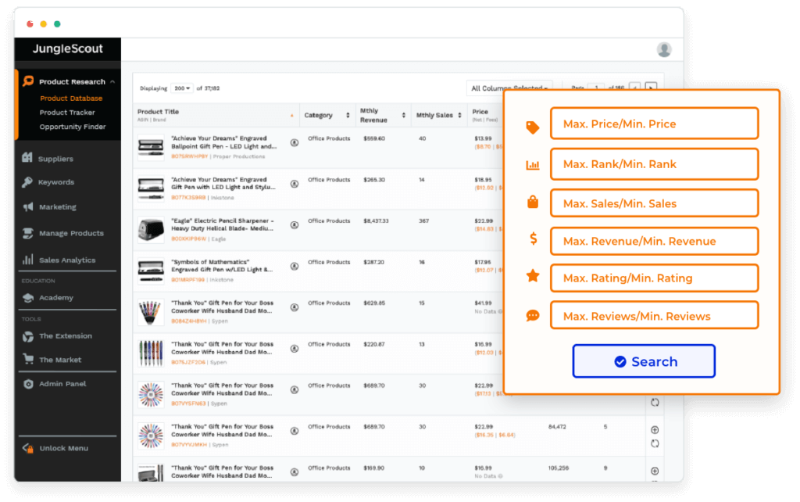
Task: Click the $559.60 revenue value
Action: [x=374, y=138]
